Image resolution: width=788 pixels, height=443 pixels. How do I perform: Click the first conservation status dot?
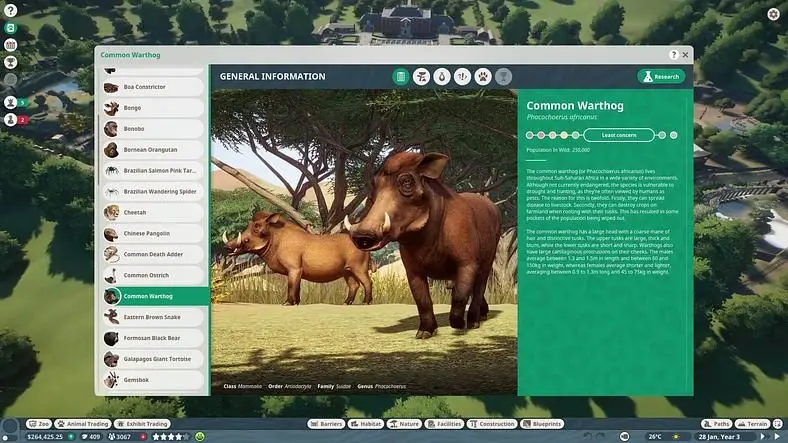coord(529,135)
